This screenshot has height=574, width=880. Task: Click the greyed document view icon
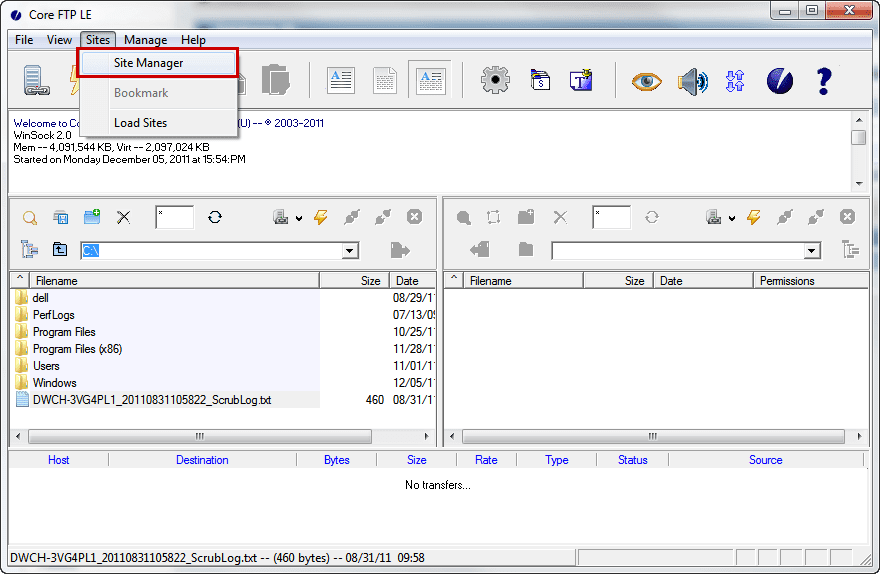point(385,80)
